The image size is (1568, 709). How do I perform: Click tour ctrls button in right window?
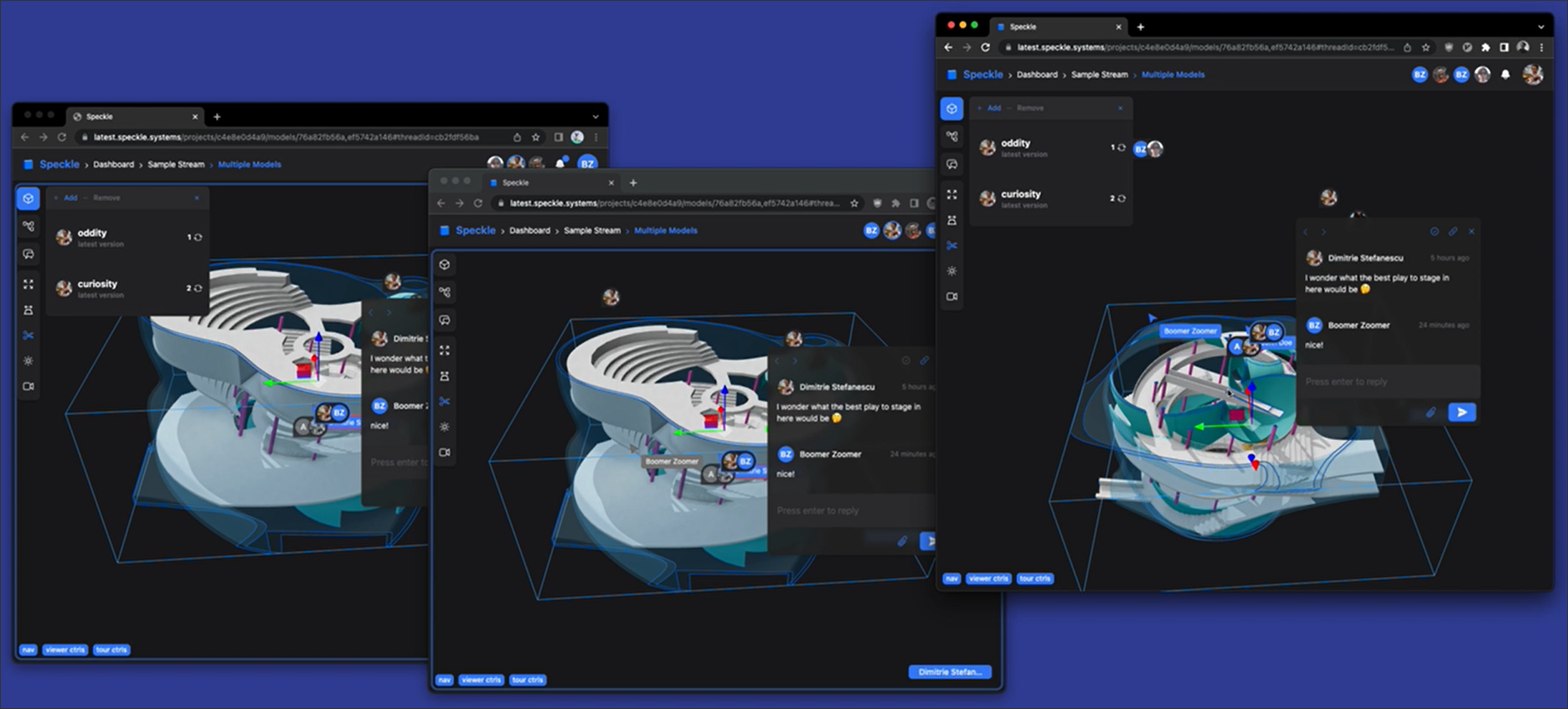[1035, 579]
